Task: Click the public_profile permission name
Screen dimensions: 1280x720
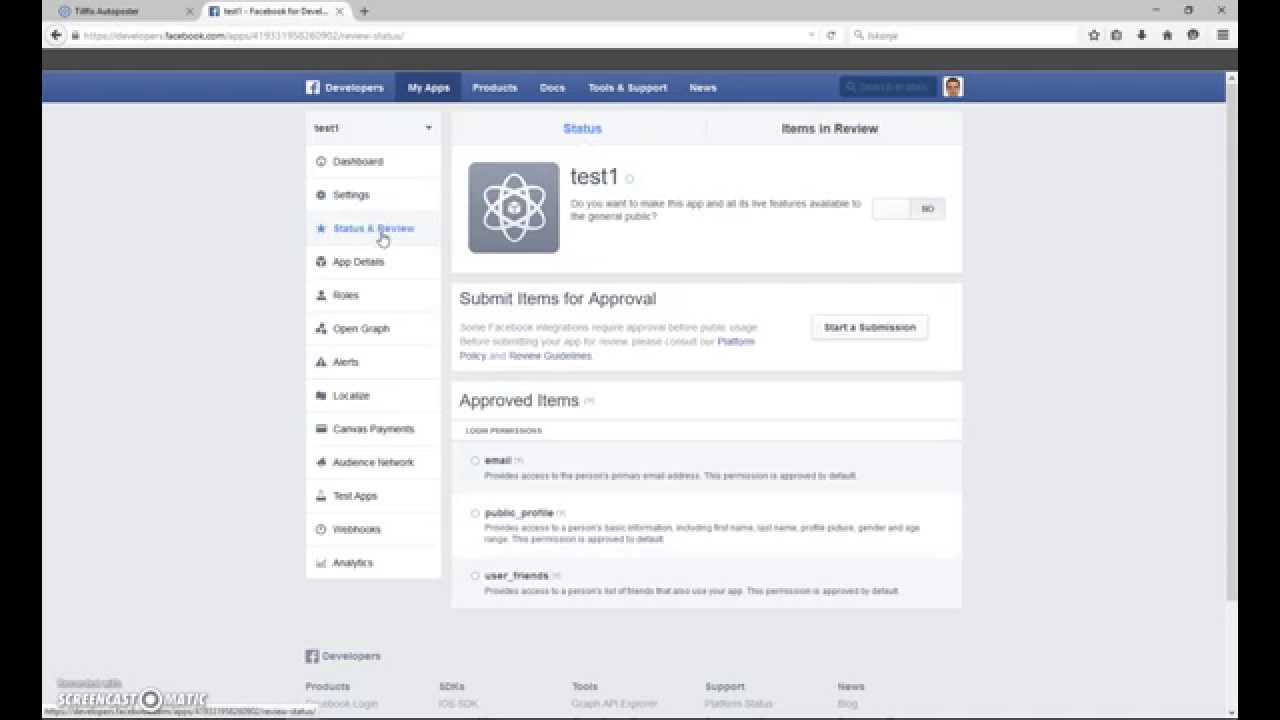Action: [x=519, y=514]
